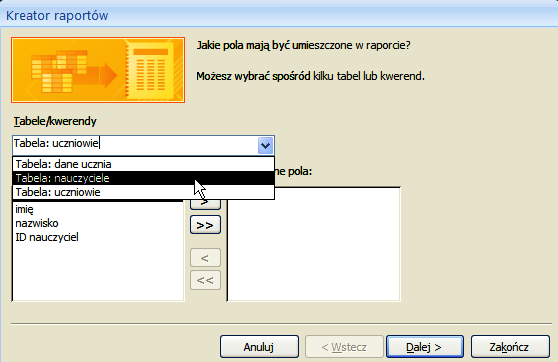
Task: Pick 'Tabela: uczniowie' in the dropdown list
Action: (x=143, y=192)
